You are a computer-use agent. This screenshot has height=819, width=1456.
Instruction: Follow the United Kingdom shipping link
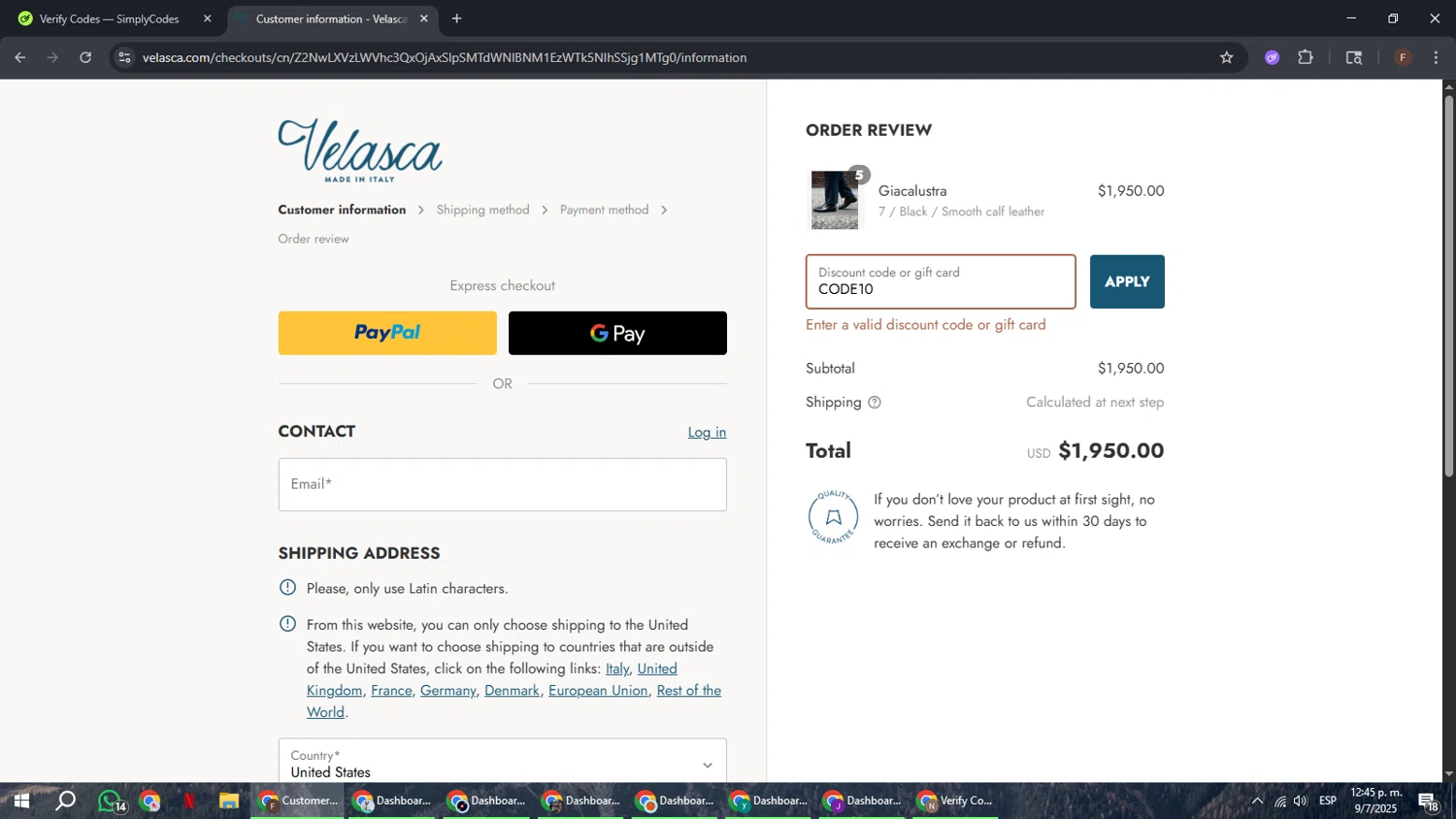point(334,690)
